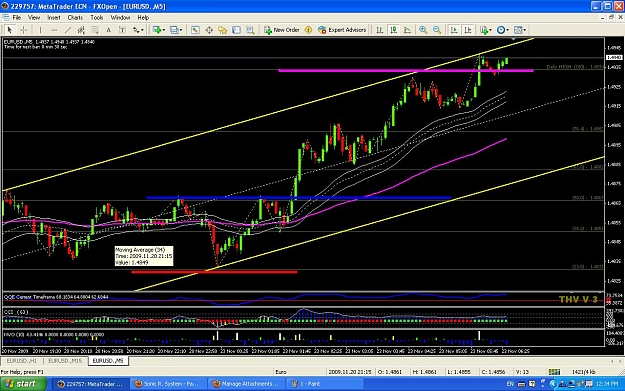Click the tray clock showing 12:34 PM

click(607, 384)
